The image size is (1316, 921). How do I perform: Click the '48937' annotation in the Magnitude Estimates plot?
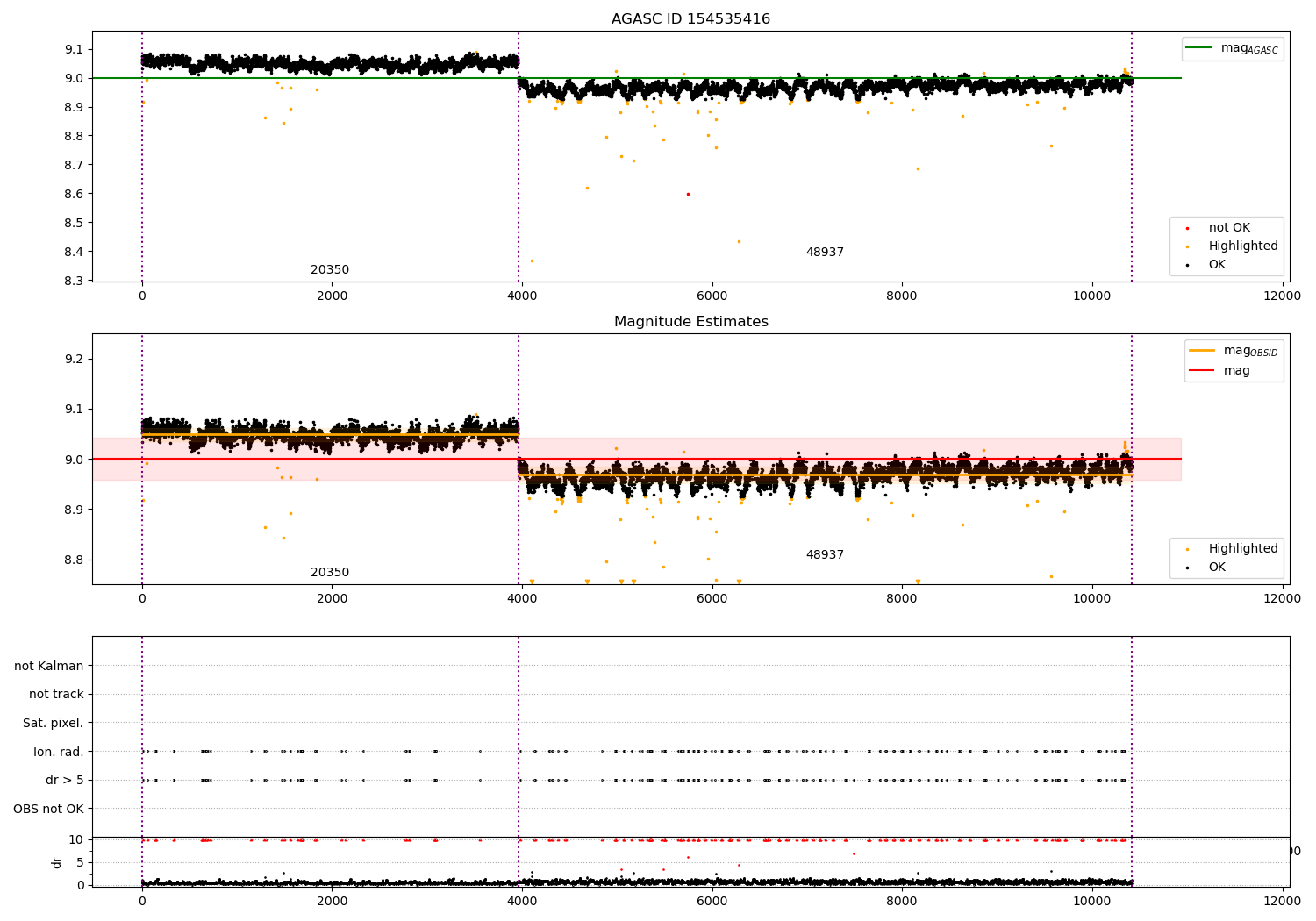click(825, 555)
